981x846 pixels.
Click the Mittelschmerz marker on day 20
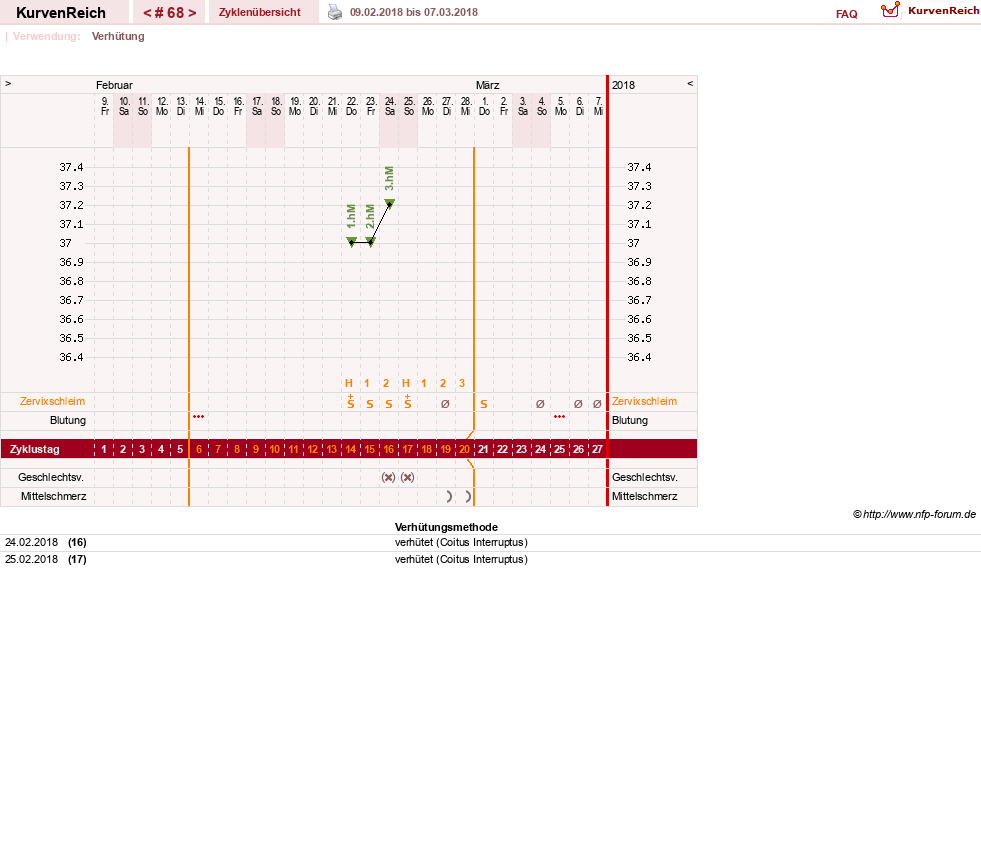pos(468,496)
